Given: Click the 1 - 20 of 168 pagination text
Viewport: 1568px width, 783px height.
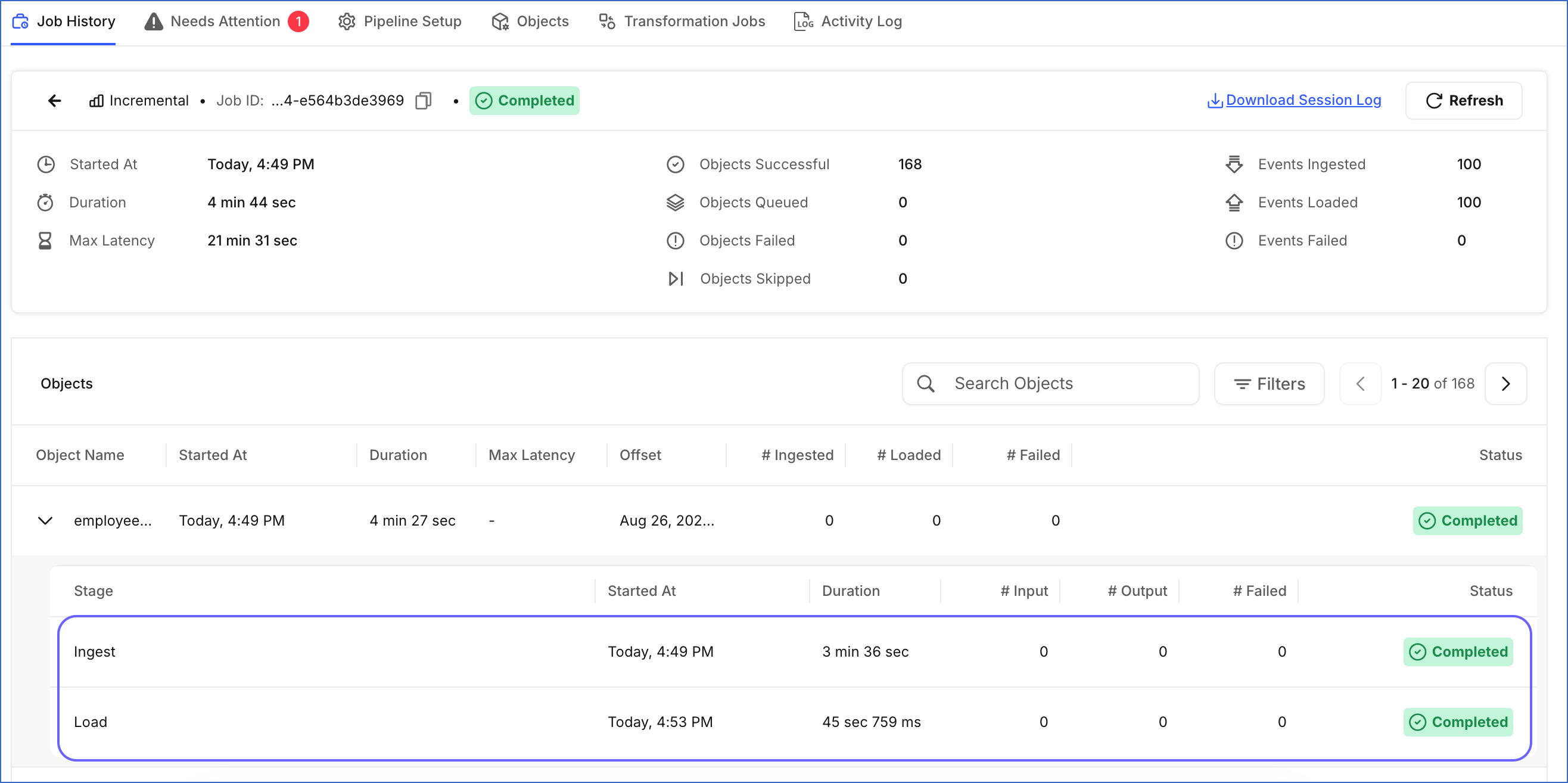Looking at the screenshot, I should click(x=1433, y=384).
